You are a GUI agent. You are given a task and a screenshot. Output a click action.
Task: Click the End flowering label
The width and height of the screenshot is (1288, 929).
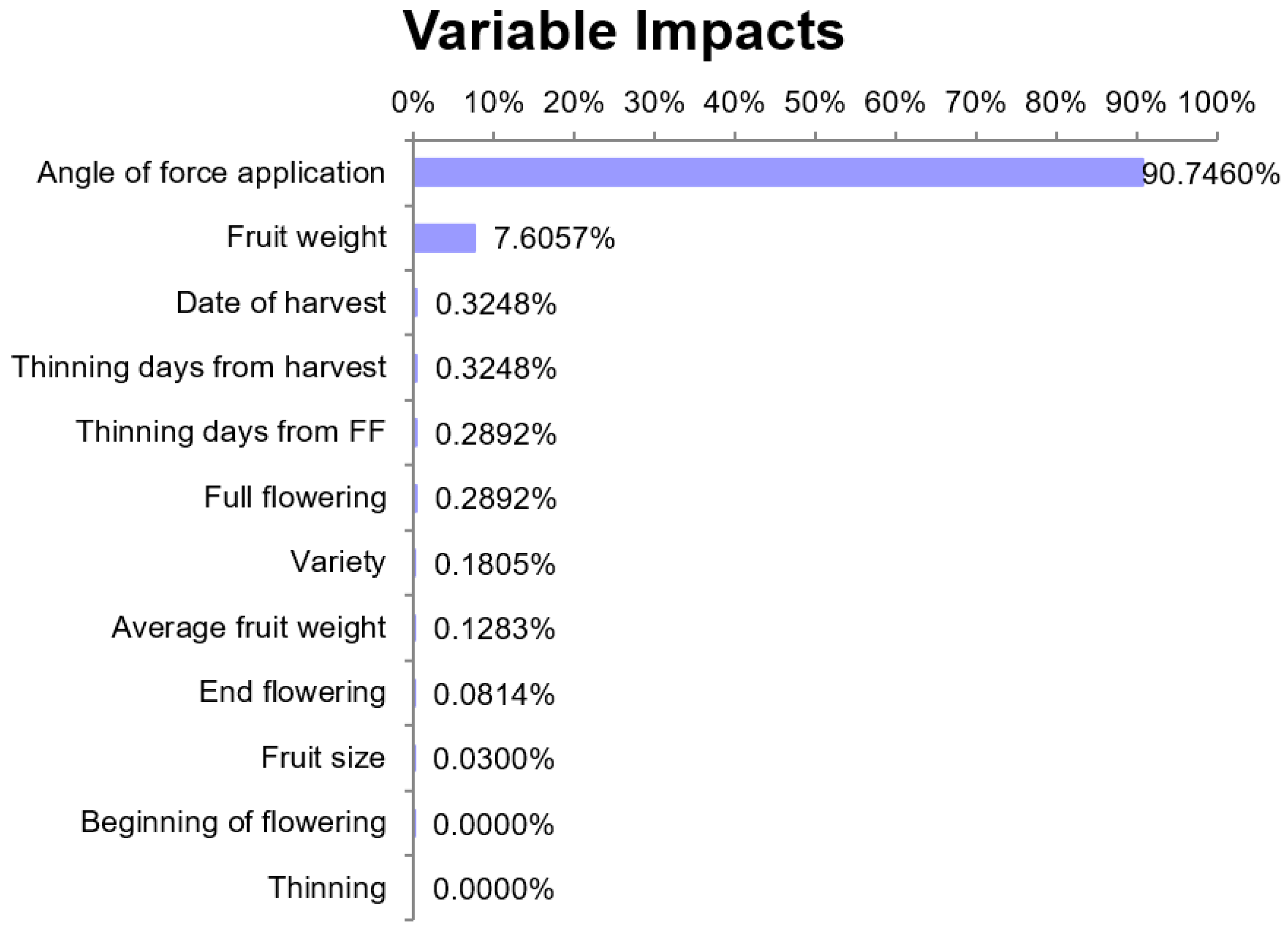click(x=292, y=692)
